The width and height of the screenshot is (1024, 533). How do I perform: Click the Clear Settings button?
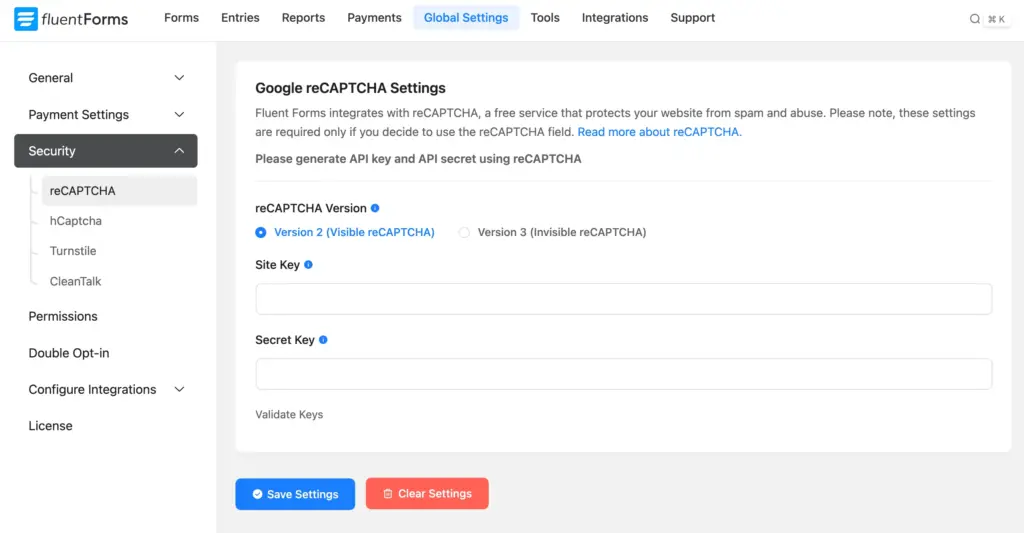point(427,494)
